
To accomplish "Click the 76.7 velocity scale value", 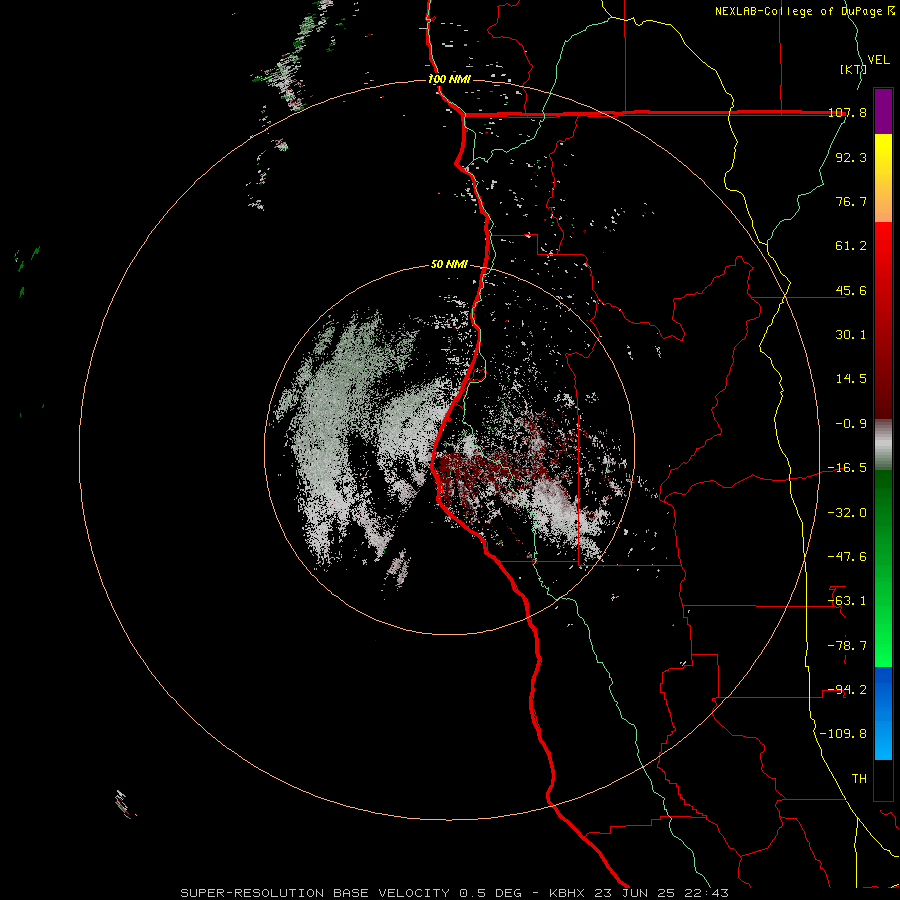I will [x=851, y=201].
